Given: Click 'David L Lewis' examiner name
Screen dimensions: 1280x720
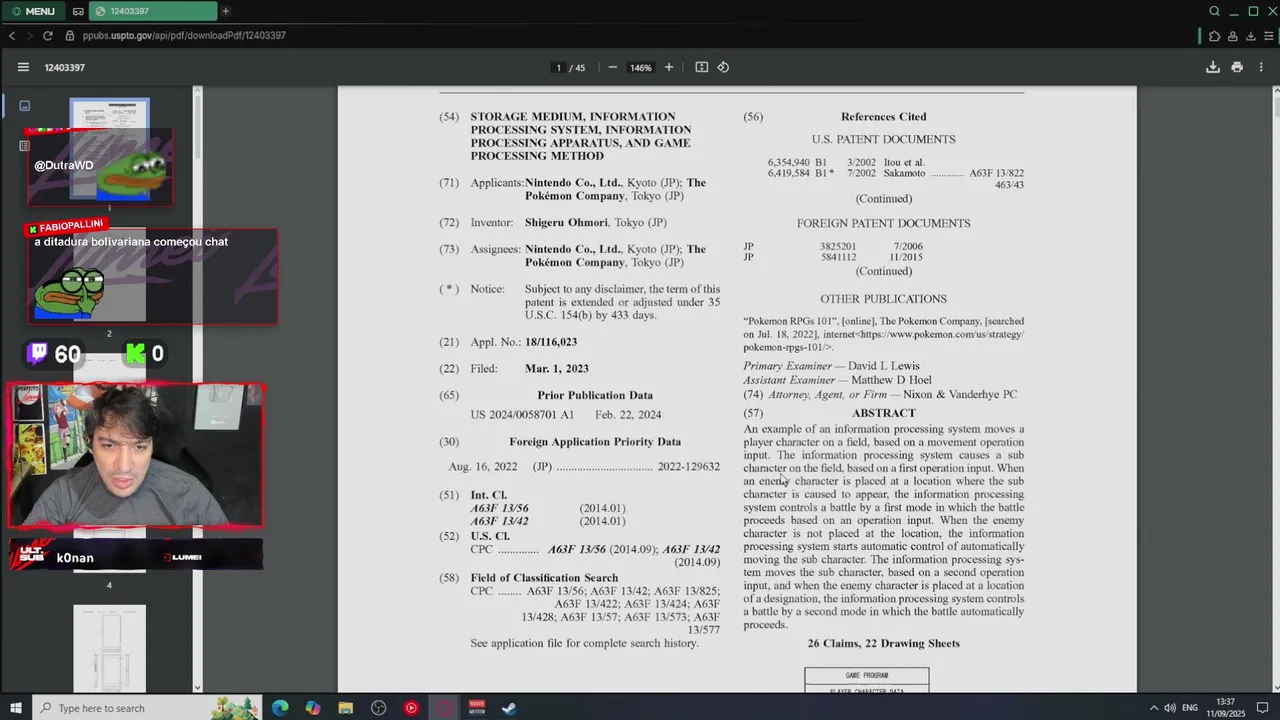Looking at the screenshot, I should (884, 366).
